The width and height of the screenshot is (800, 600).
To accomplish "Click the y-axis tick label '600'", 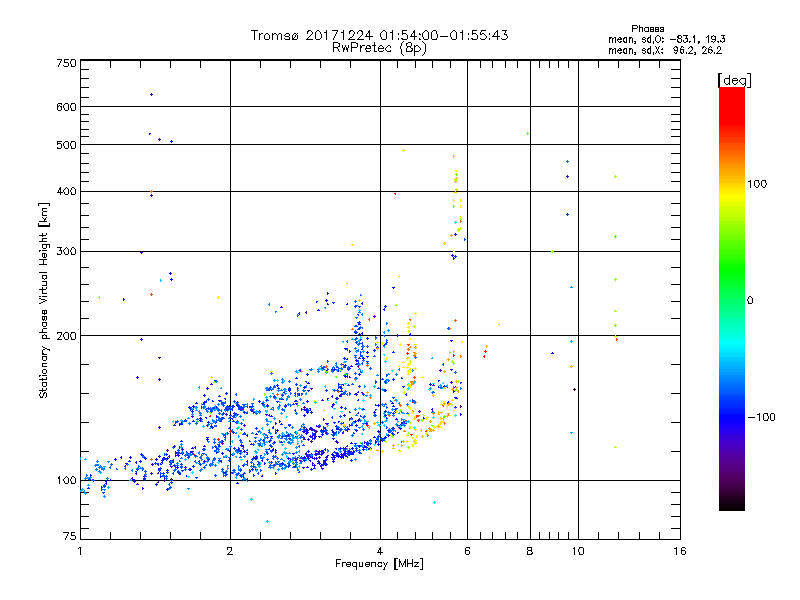I will point(66,107).
